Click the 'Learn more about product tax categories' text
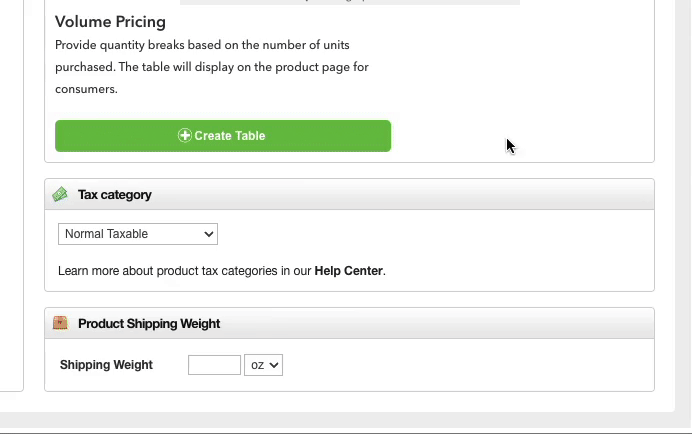The height and width of the screenshot is (434, 692). (184, 271)
